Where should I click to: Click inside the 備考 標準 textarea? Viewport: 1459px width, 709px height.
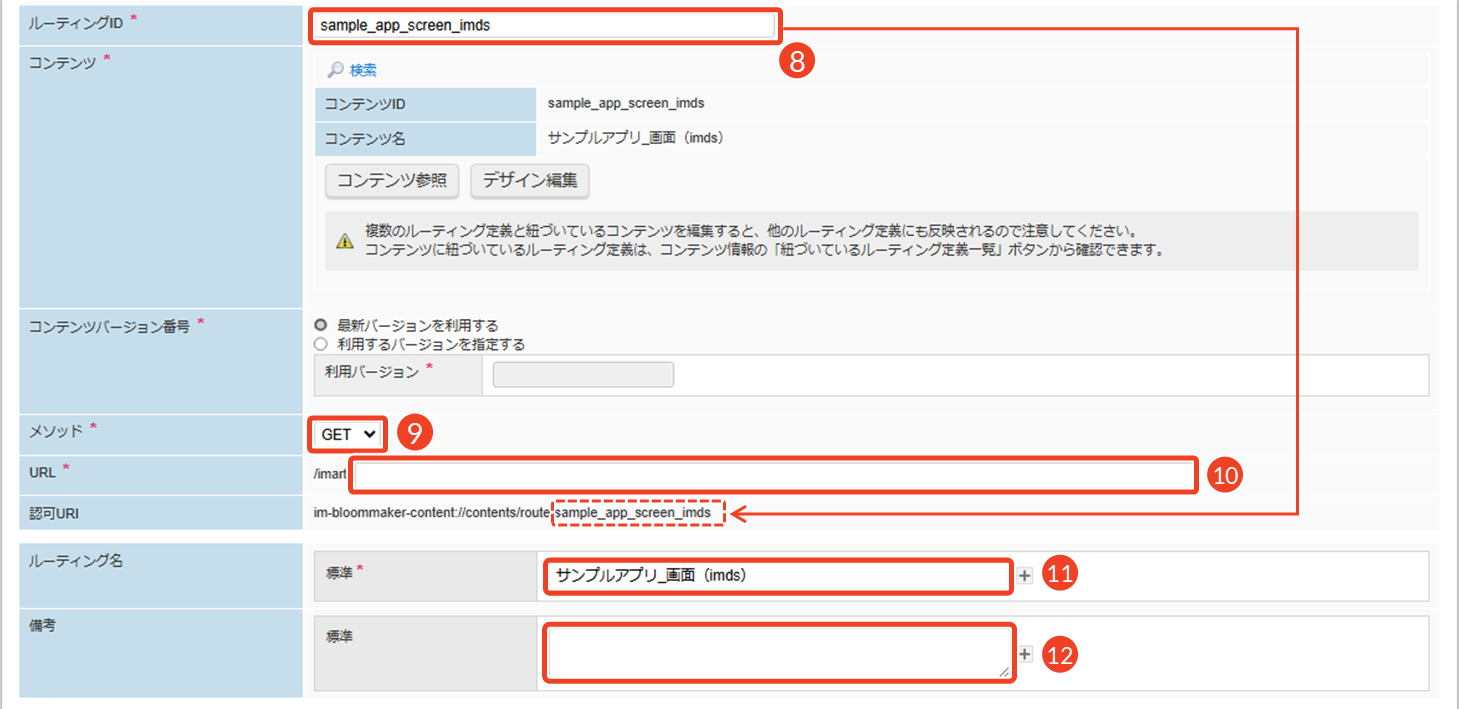[778, 652]
